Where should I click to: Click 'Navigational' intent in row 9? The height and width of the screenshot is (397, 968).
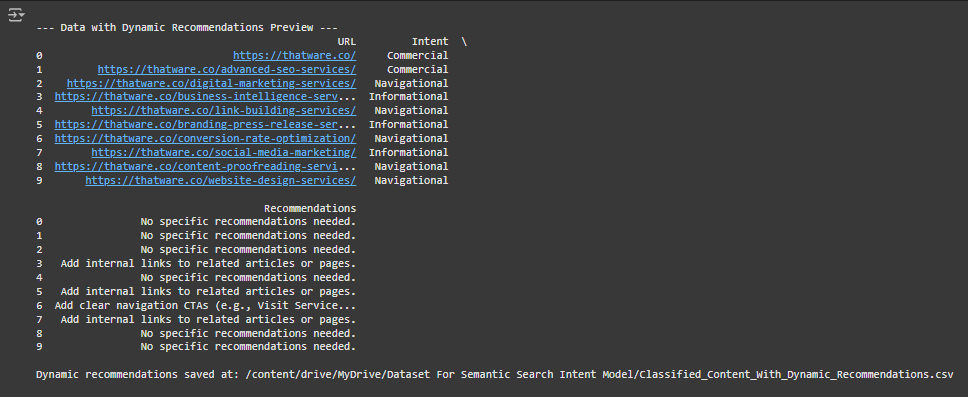(x=411, y=181)
